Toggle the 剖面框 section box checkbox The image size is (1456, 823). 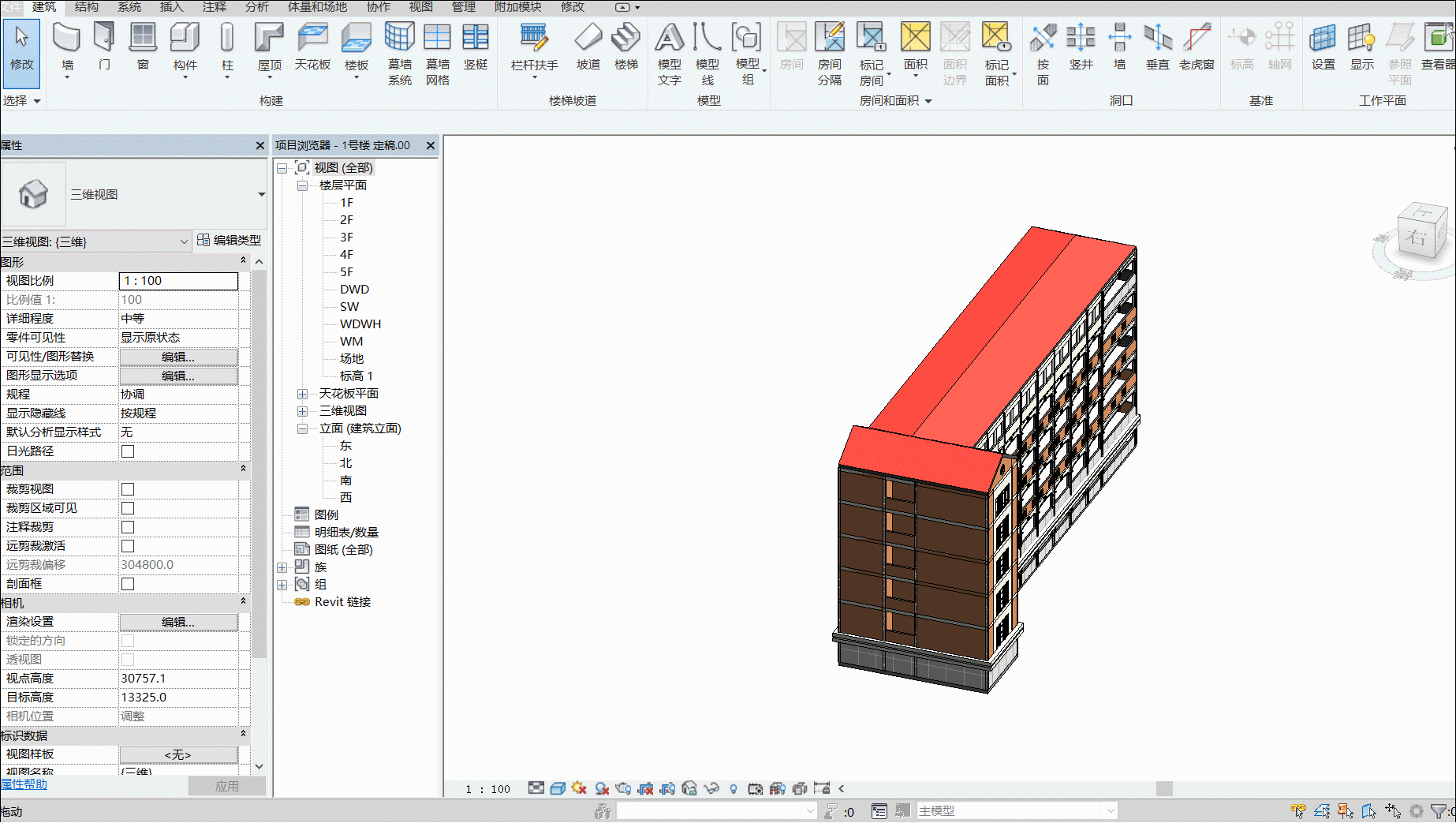128,584
